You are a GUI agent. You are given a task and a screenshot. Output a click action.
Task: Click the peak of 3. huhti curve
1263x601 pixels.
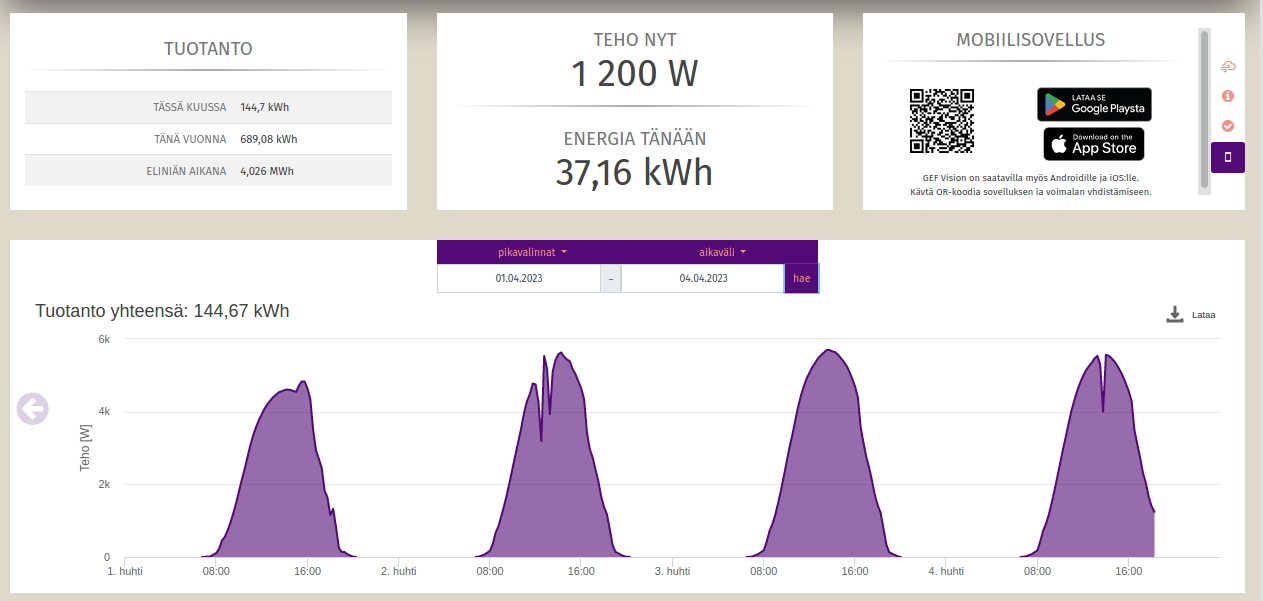pos(828,350)
